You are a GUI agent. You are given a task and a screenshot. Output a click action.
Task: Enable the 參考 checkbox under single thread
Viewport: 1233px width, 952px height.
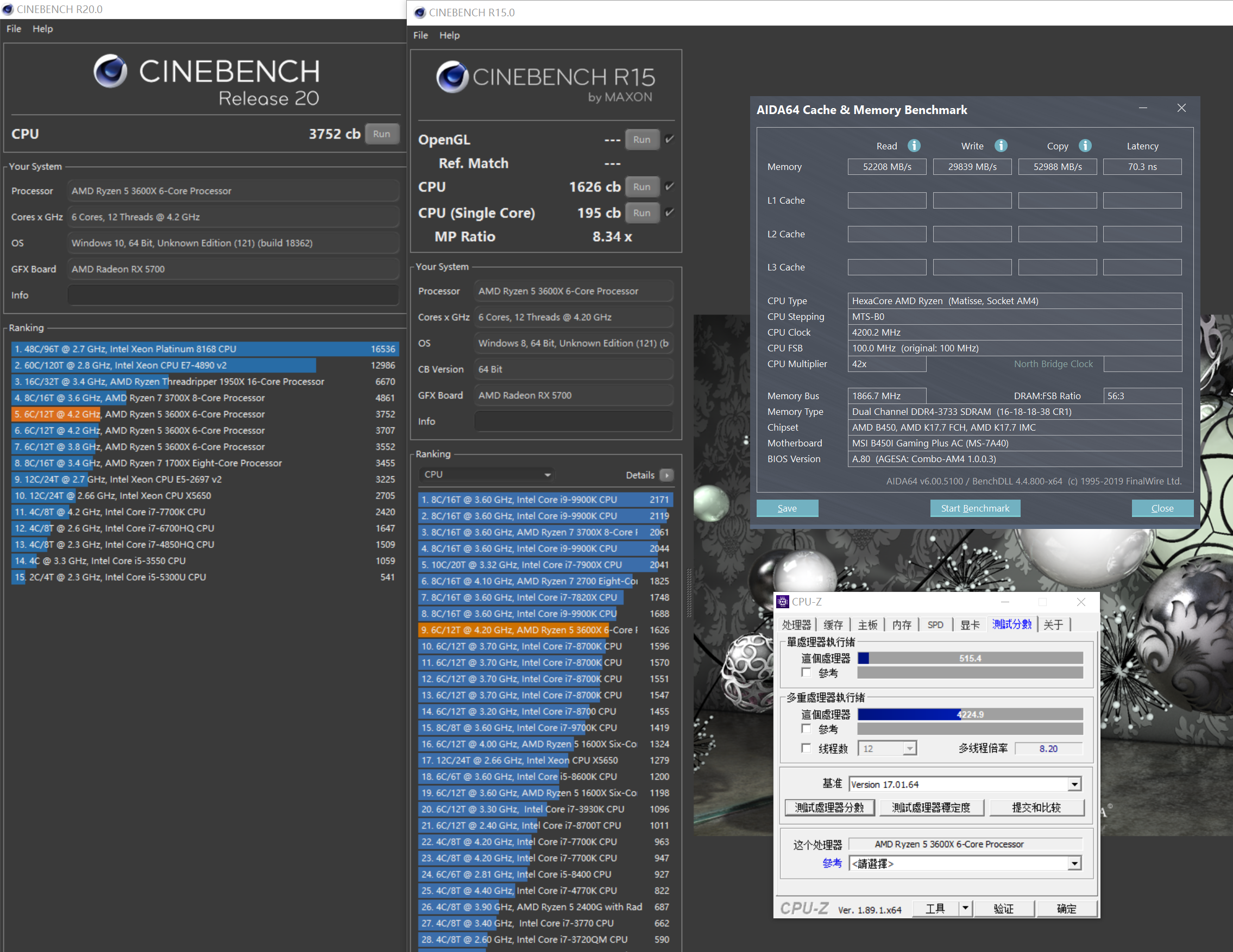[806, 673]
